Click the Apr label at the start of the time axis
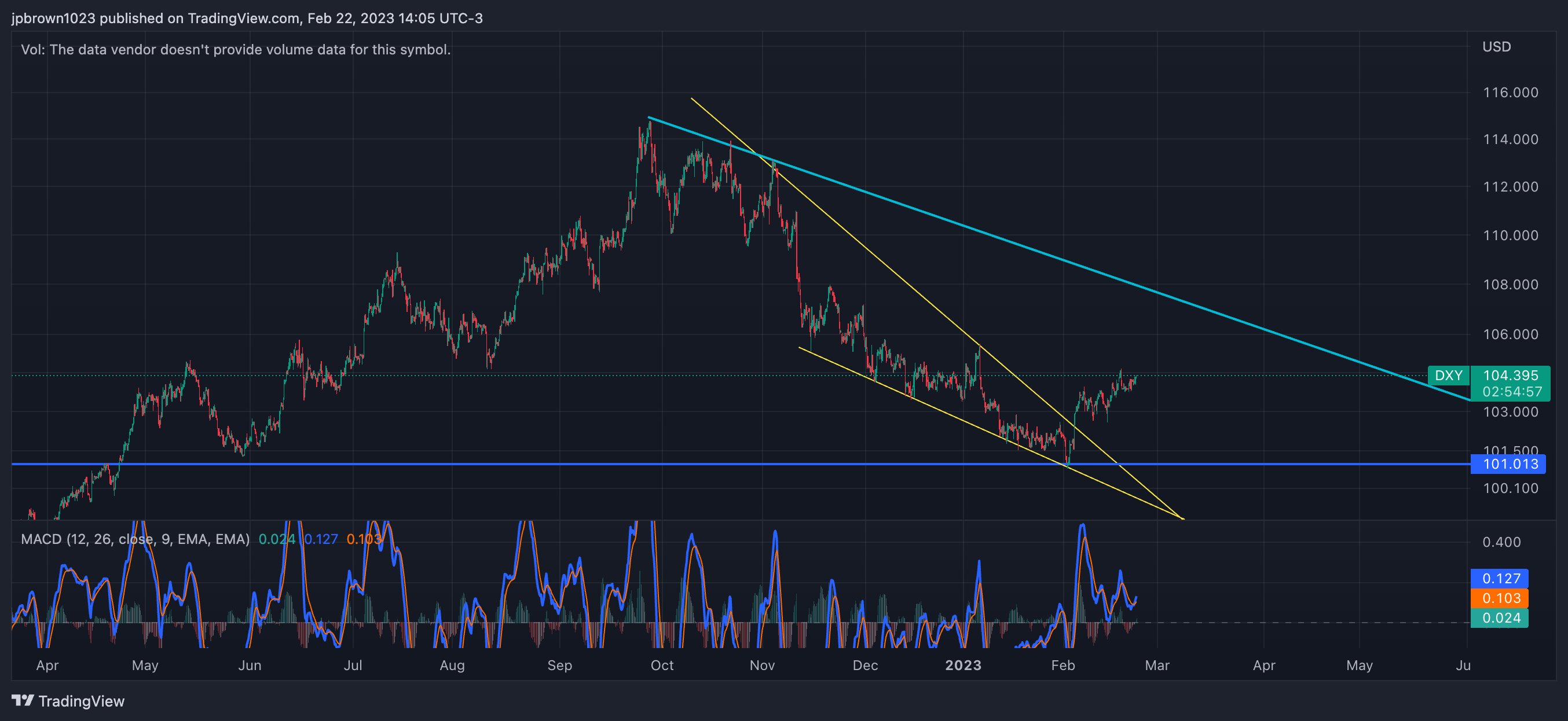This screenshot has width=1568, height=721. click(47, 665)
